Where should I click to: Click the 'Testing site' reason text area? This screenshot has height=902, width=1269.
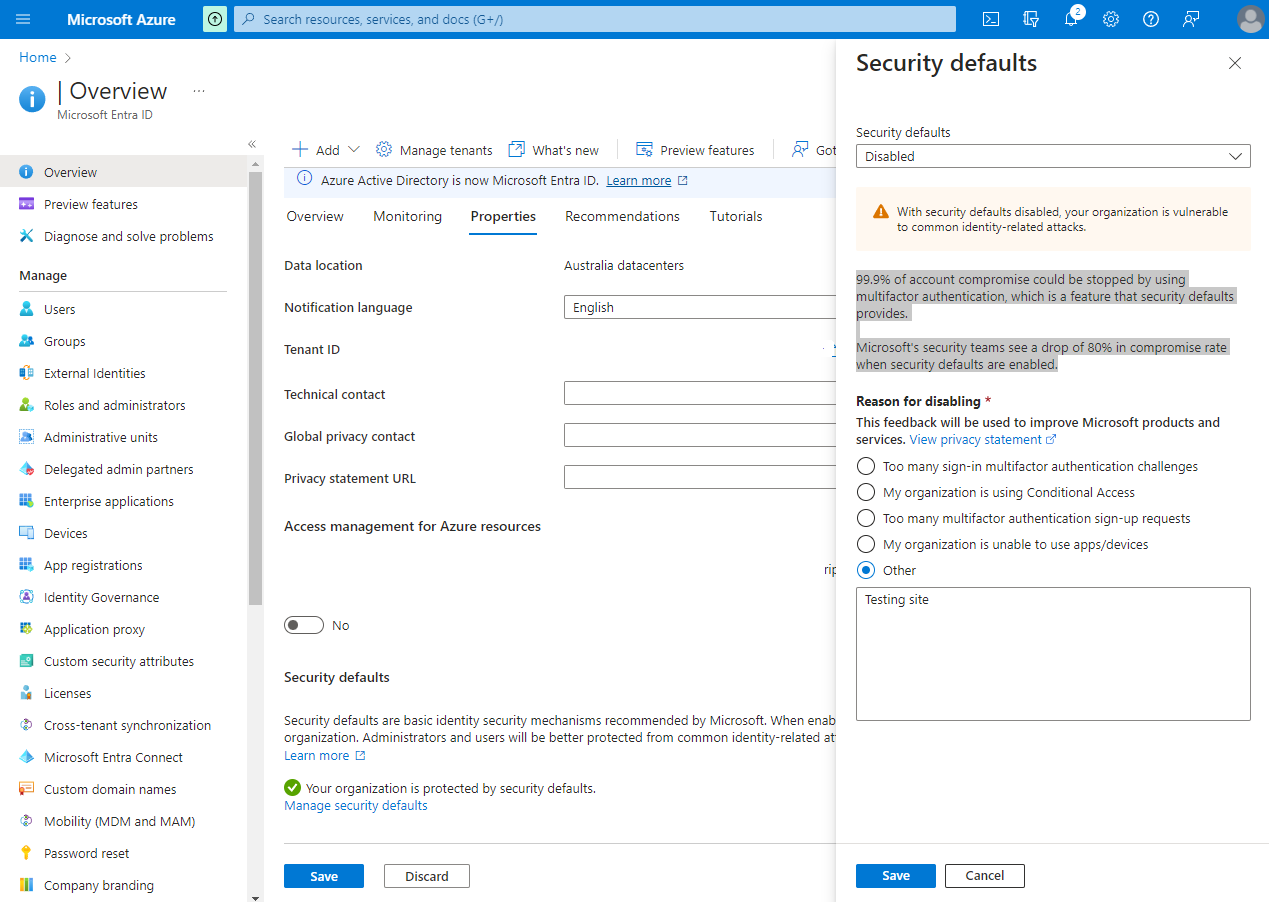click(x=1053, y=654)
